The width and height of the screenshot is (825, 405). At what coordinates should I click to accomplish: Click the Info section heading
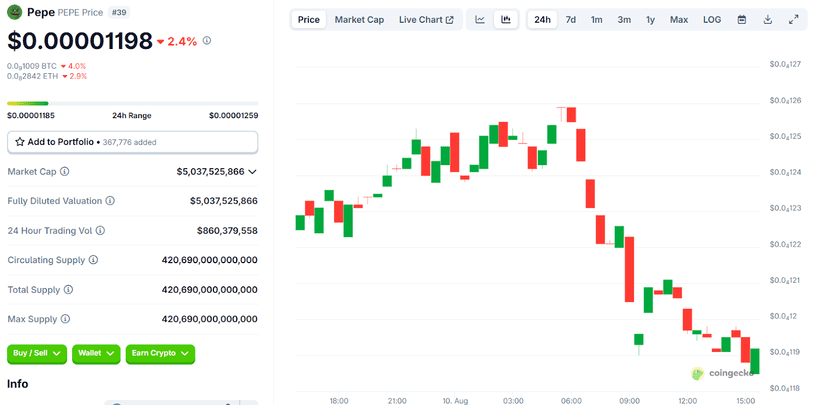[17, 384]
